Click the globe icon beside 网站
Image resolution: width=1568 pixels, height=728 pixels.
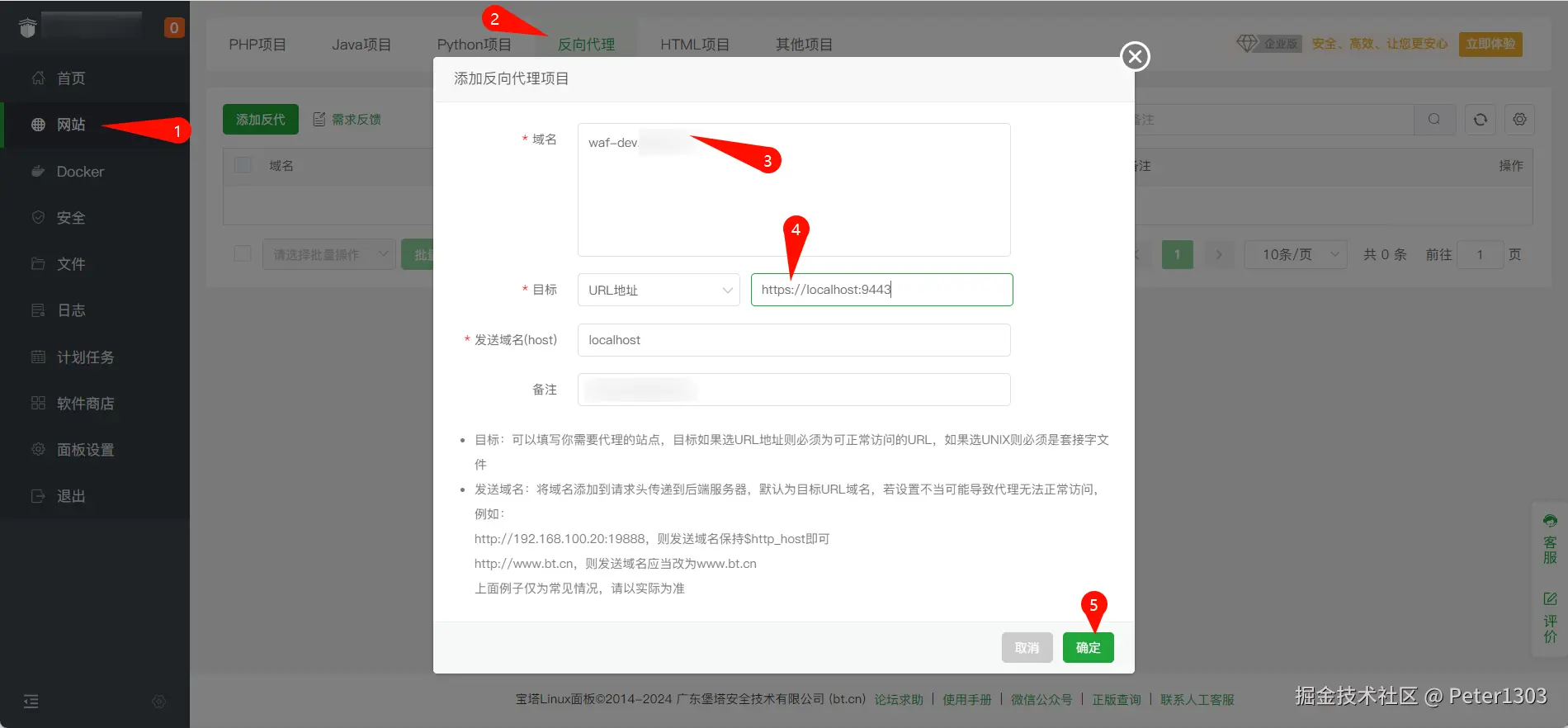click(38, 125)
